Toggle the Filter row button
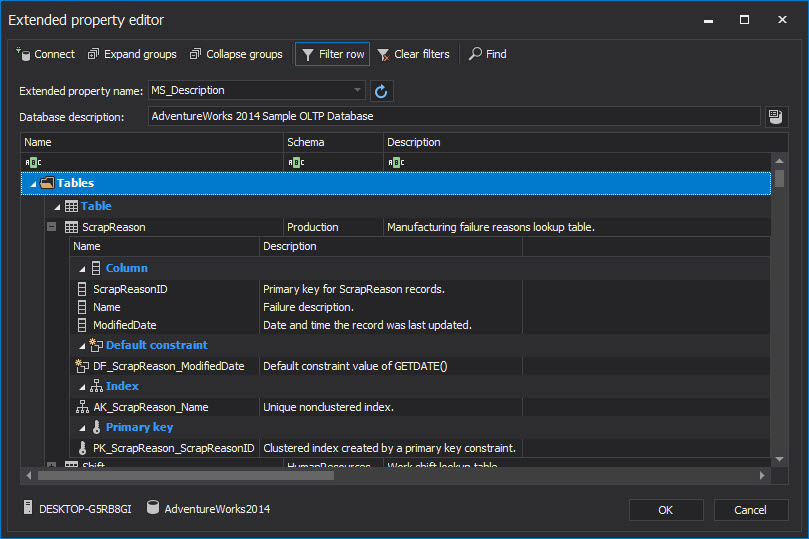The height and width of the screenshot is (539, 809). pyautogui.click(x=332, y=54)
